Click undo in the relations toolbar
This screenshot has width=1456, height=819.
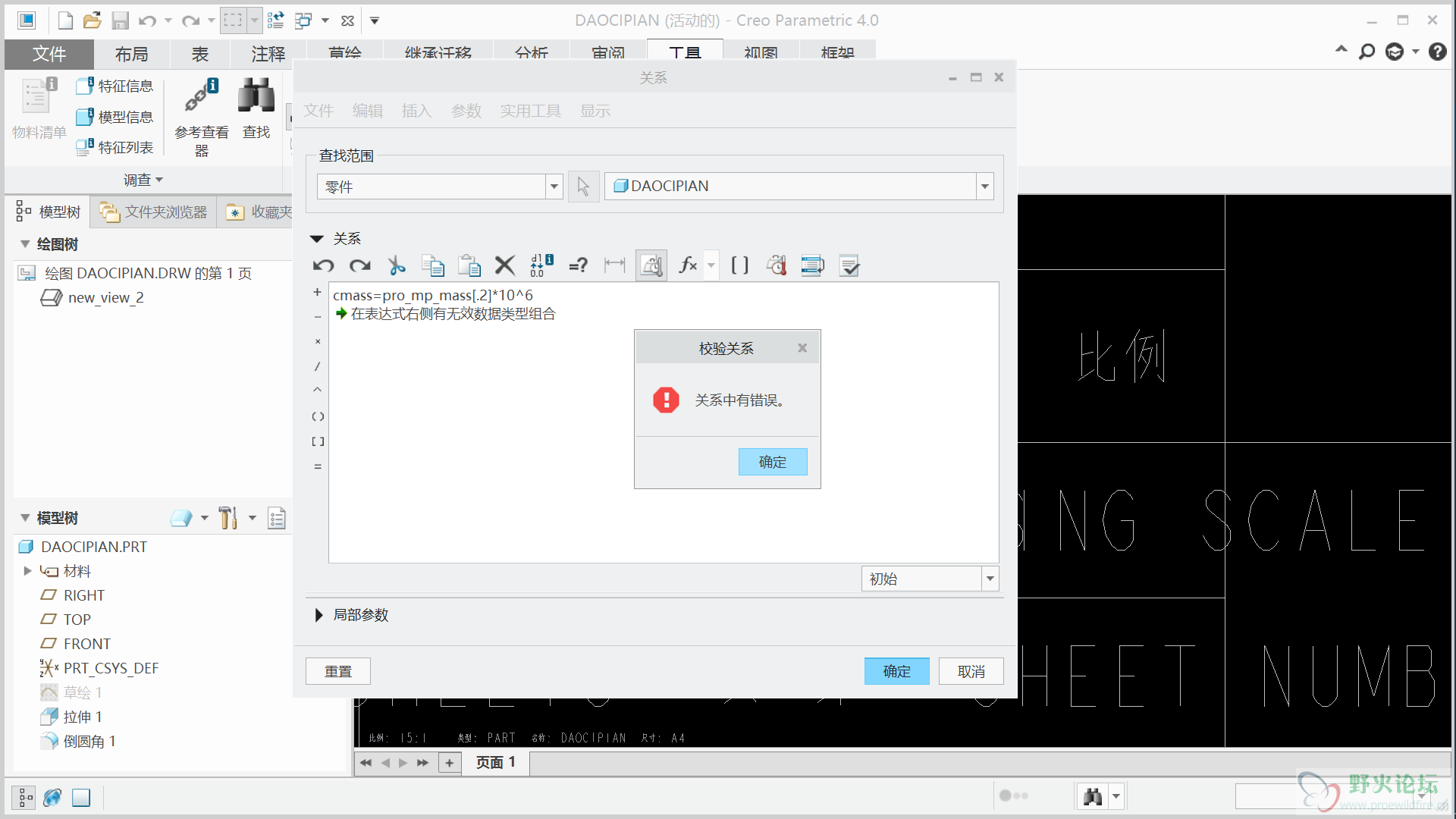point(324,265)
